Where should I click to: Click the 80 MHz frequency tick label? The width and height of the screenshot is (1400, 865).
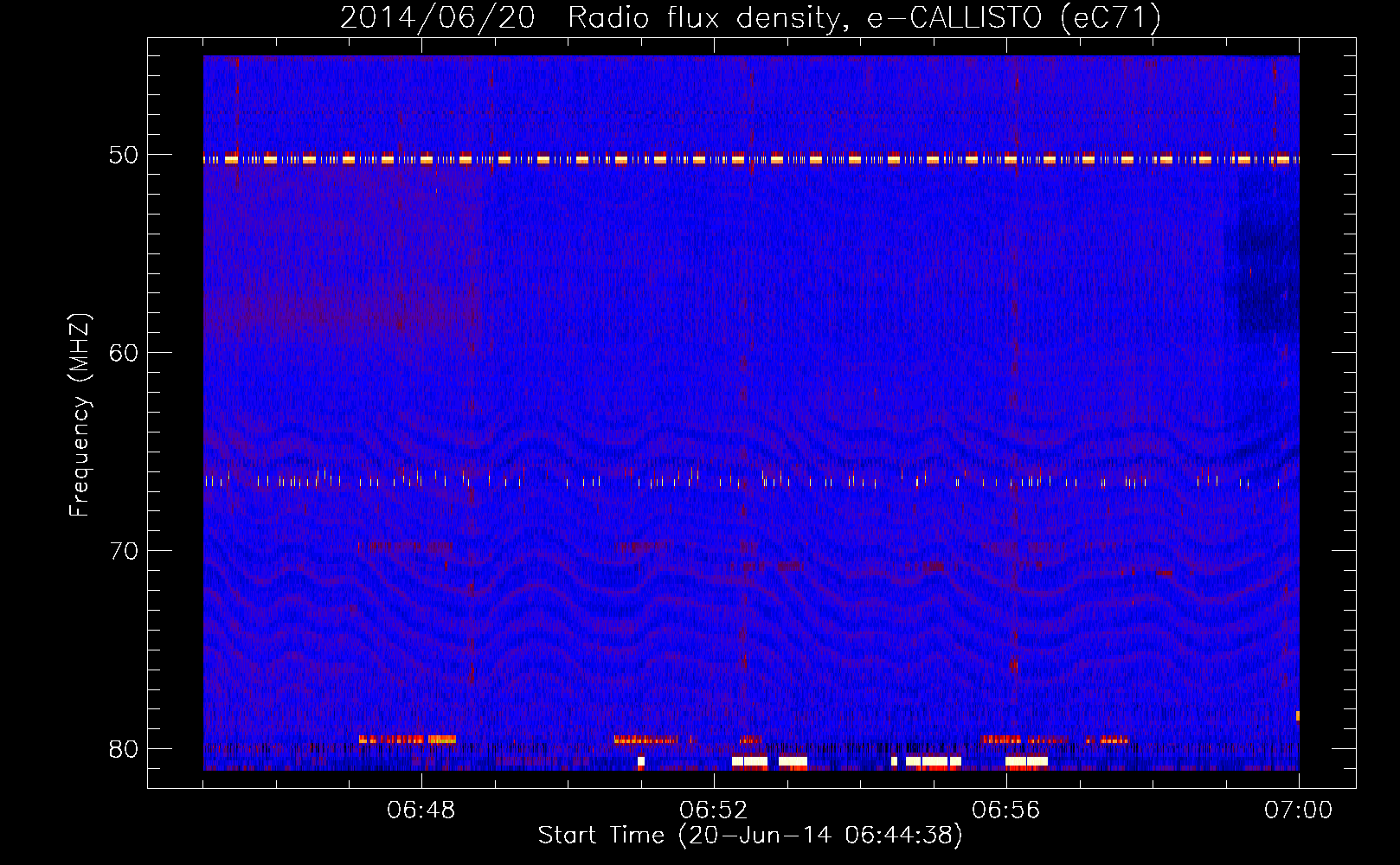(x=124, y=749)
